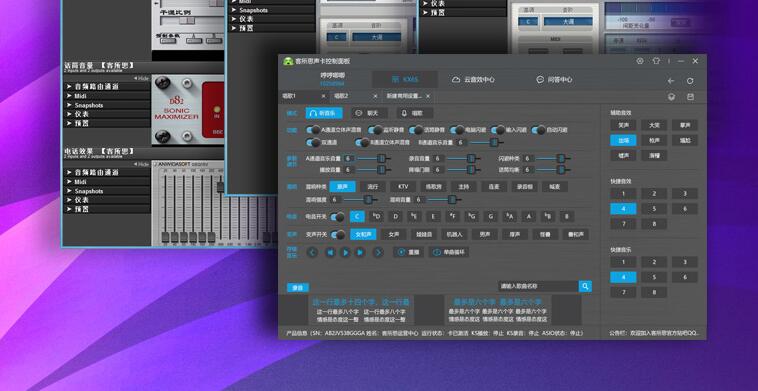The width and height of the screenshot is (758, 391).
Task: Switch to the 新建常用设置 tab
Action: (404, 96)
